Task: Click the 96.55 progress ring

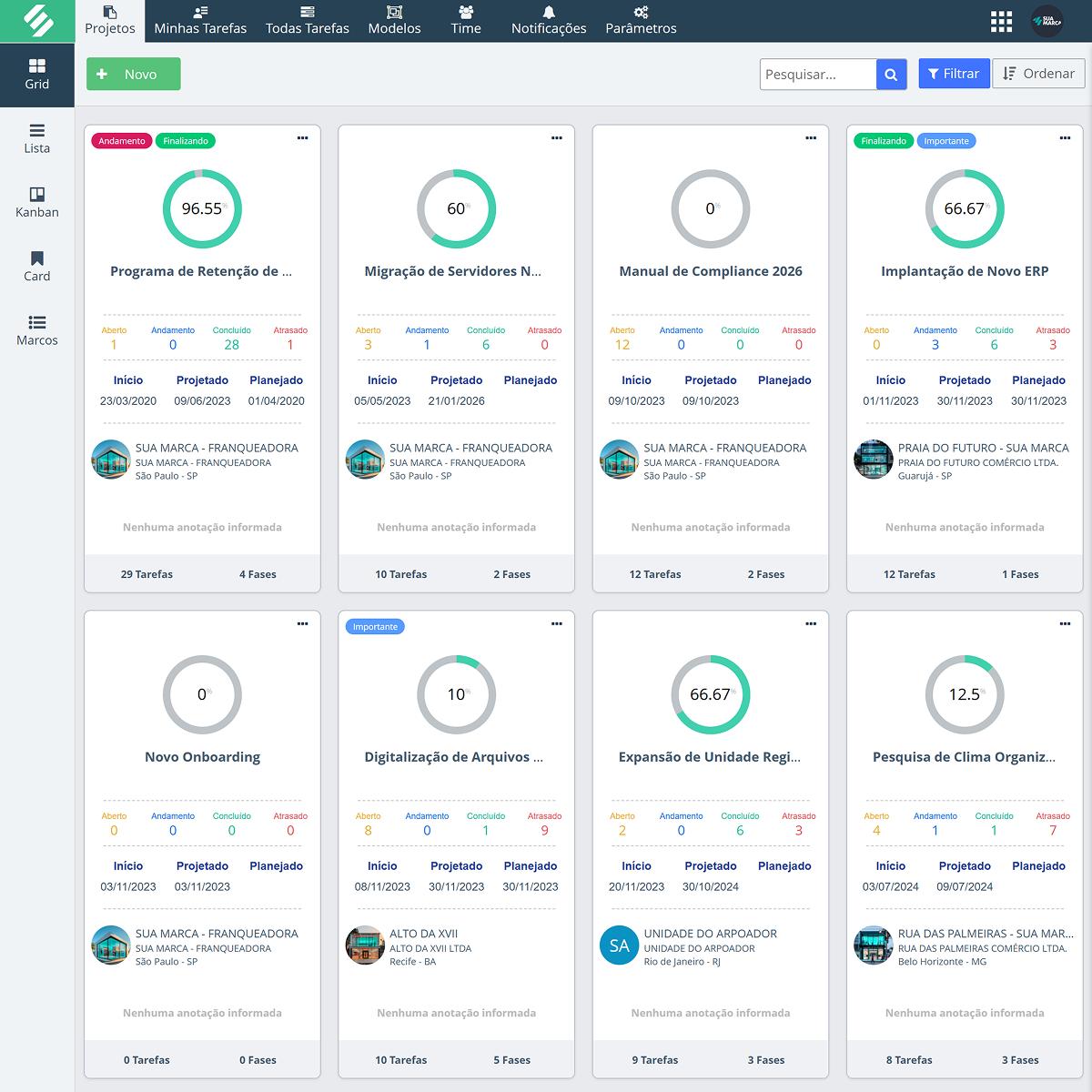Action: [202, 209]
